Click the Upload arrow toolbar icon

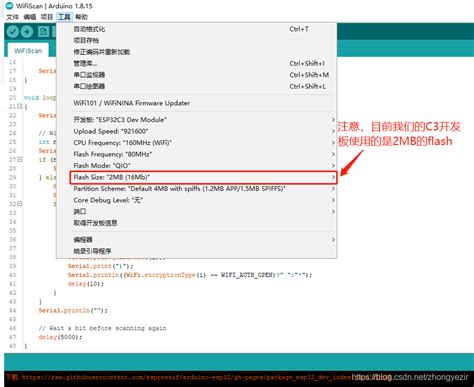pyautogui.click(x=27, y=32)
